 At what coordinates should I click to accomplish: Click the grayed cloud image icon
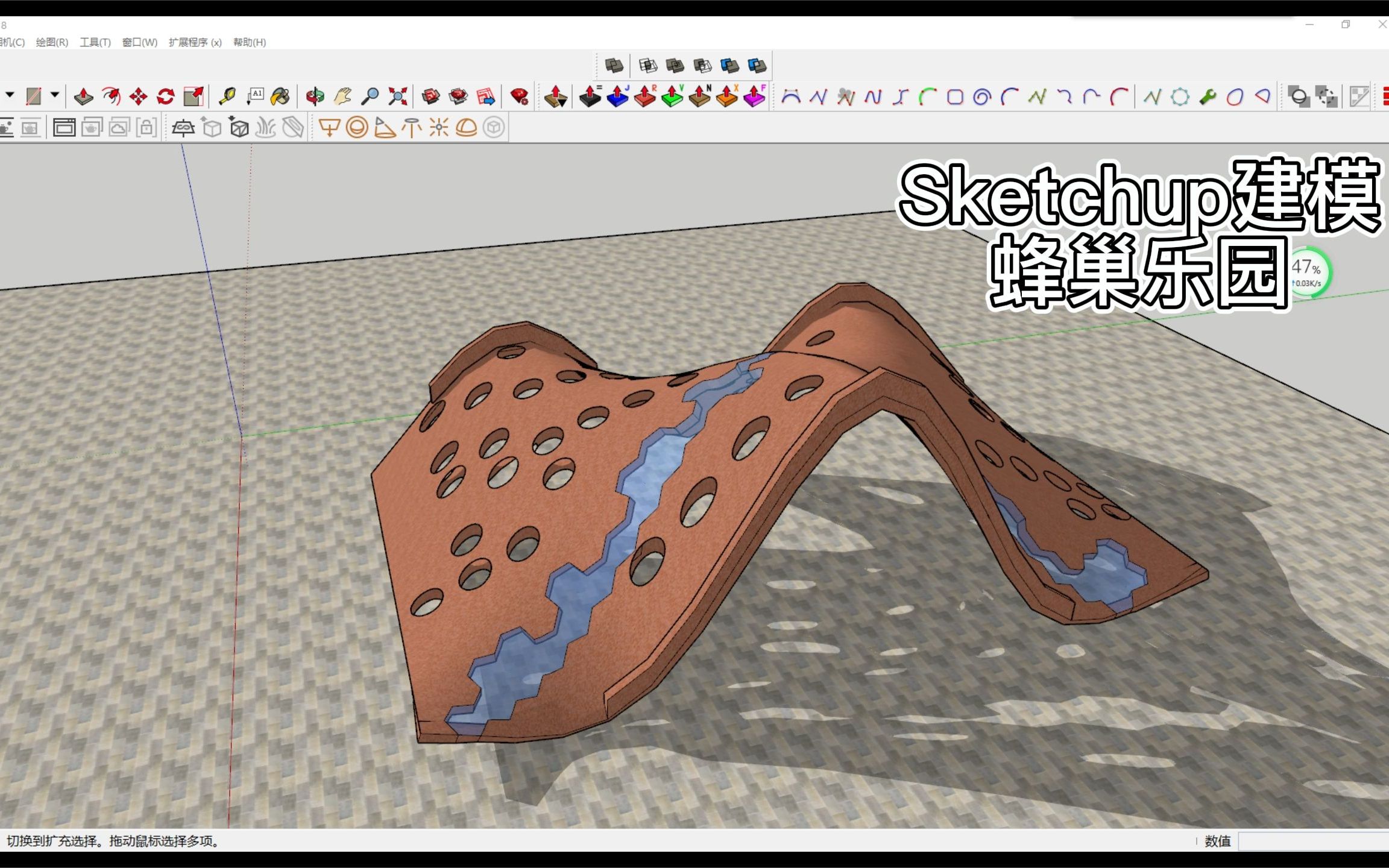click(119, 128)
